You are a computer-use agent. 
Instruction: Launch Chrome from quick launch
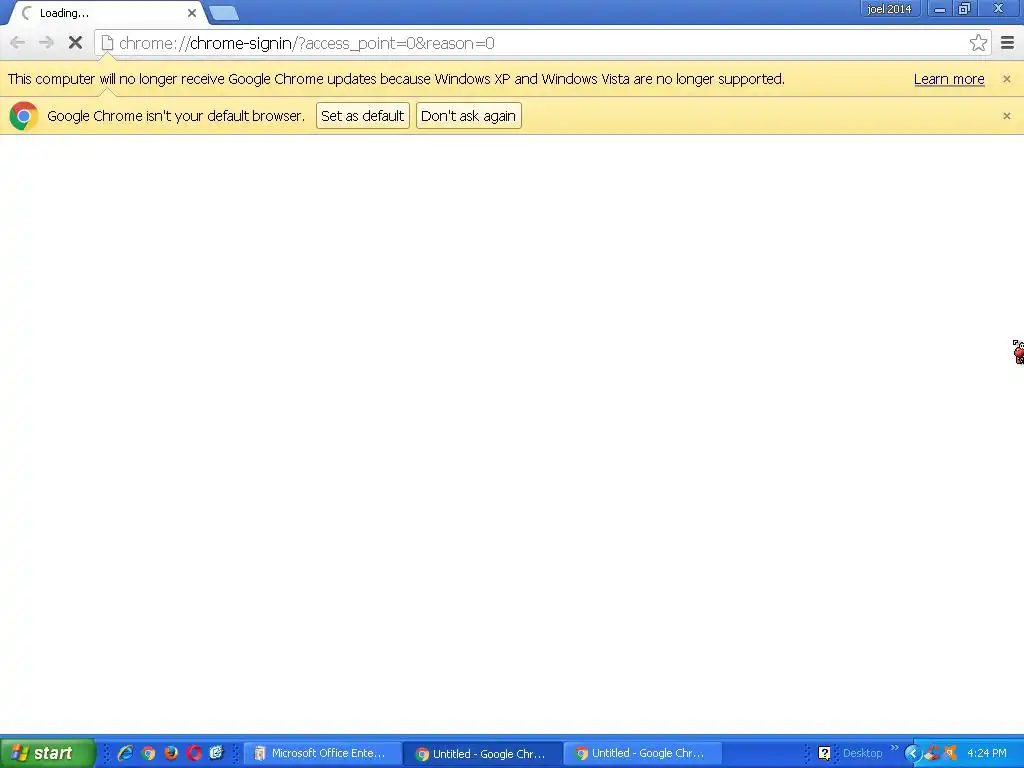click(148, 753)
